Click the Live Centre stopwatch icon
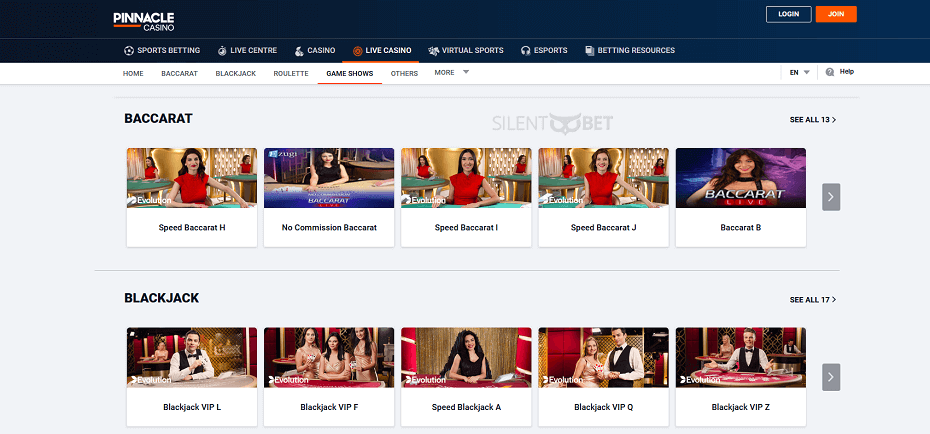930x434 pixels. 222,50
